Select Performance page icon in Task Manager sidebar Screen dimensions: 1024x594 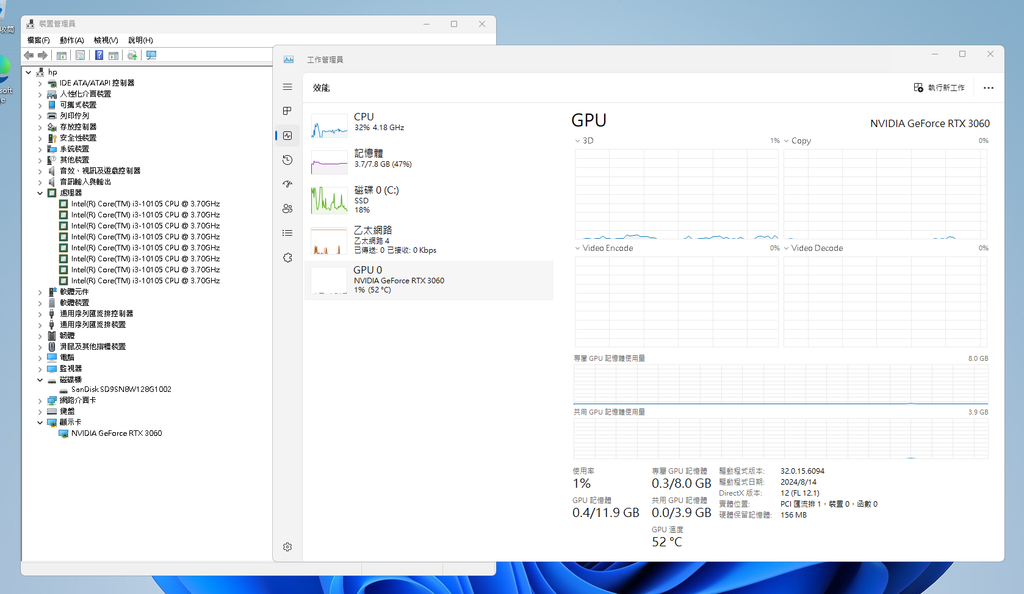(287, 135)
